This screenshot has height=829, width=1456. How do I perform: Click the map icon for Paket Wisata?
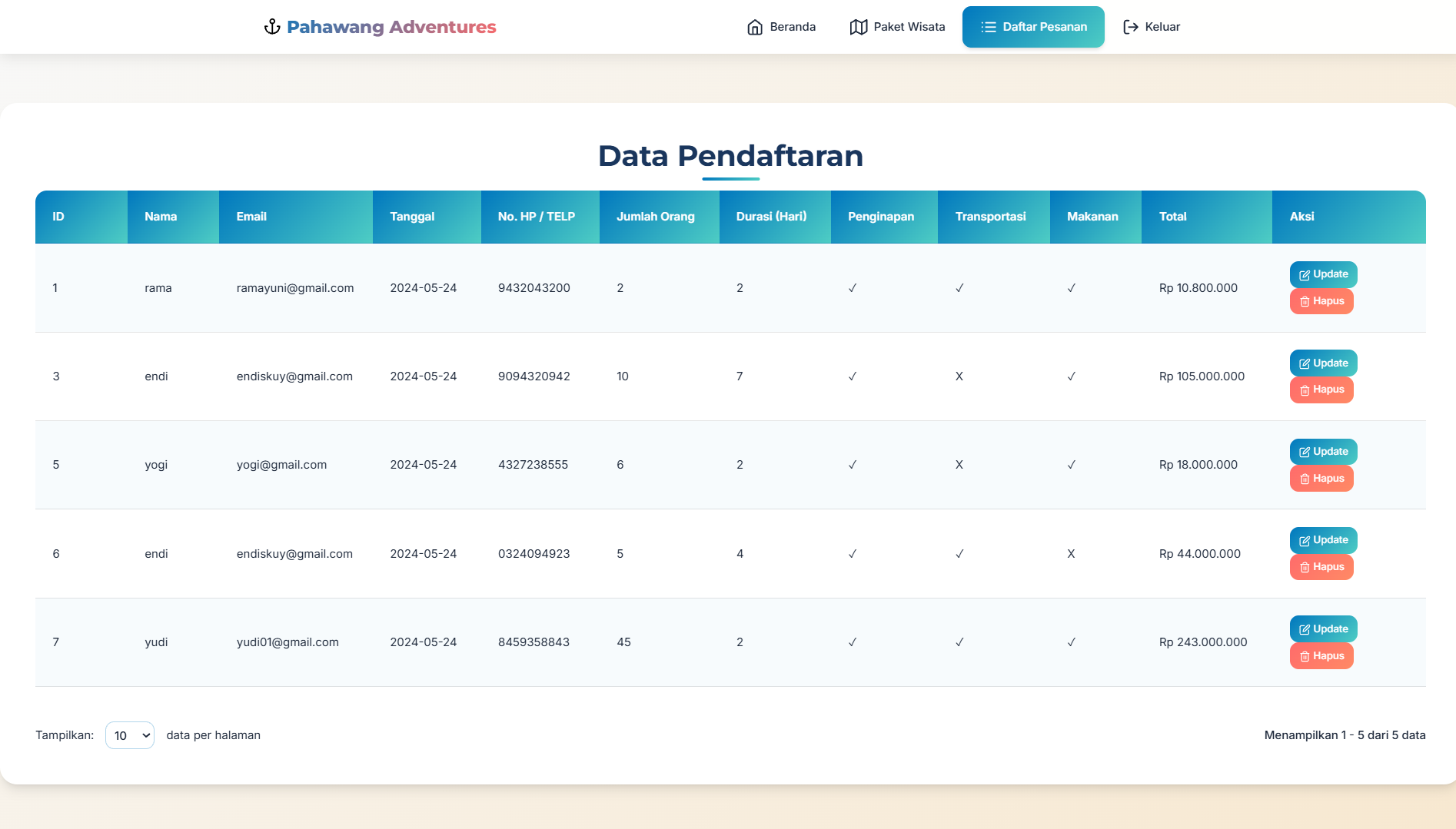tap(859, 27)
